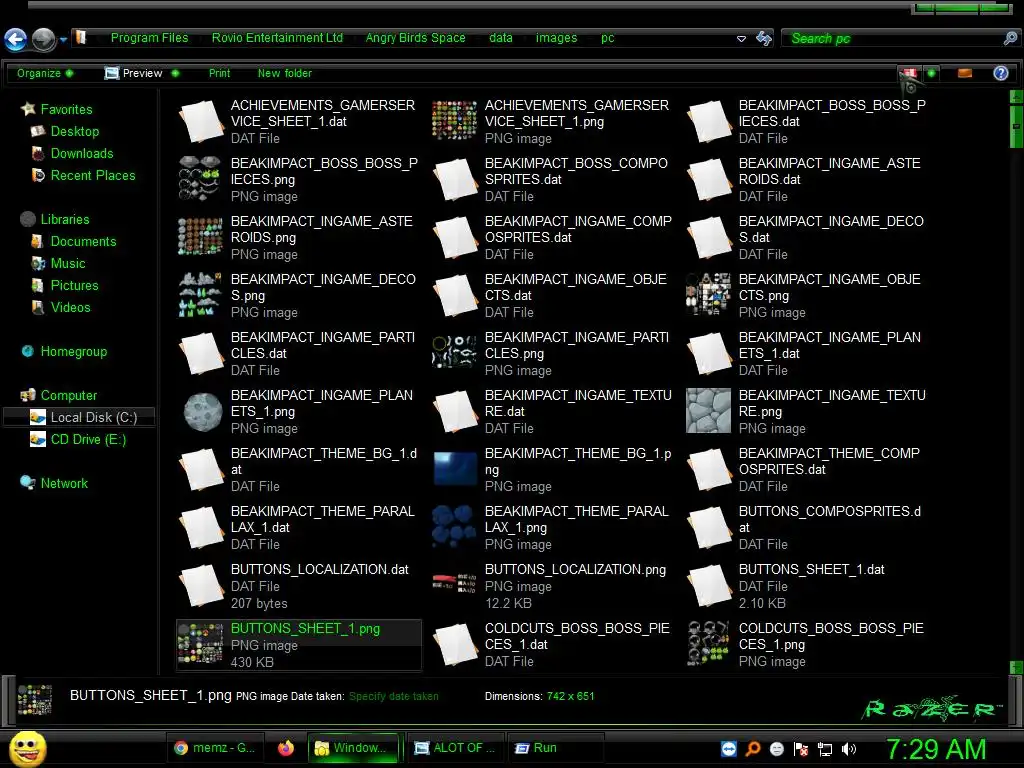Select BEAKIMPACT_INGAME_PLANETS_1.png thumbnail
The image size is (1024, 768).
tap(202, 412)
